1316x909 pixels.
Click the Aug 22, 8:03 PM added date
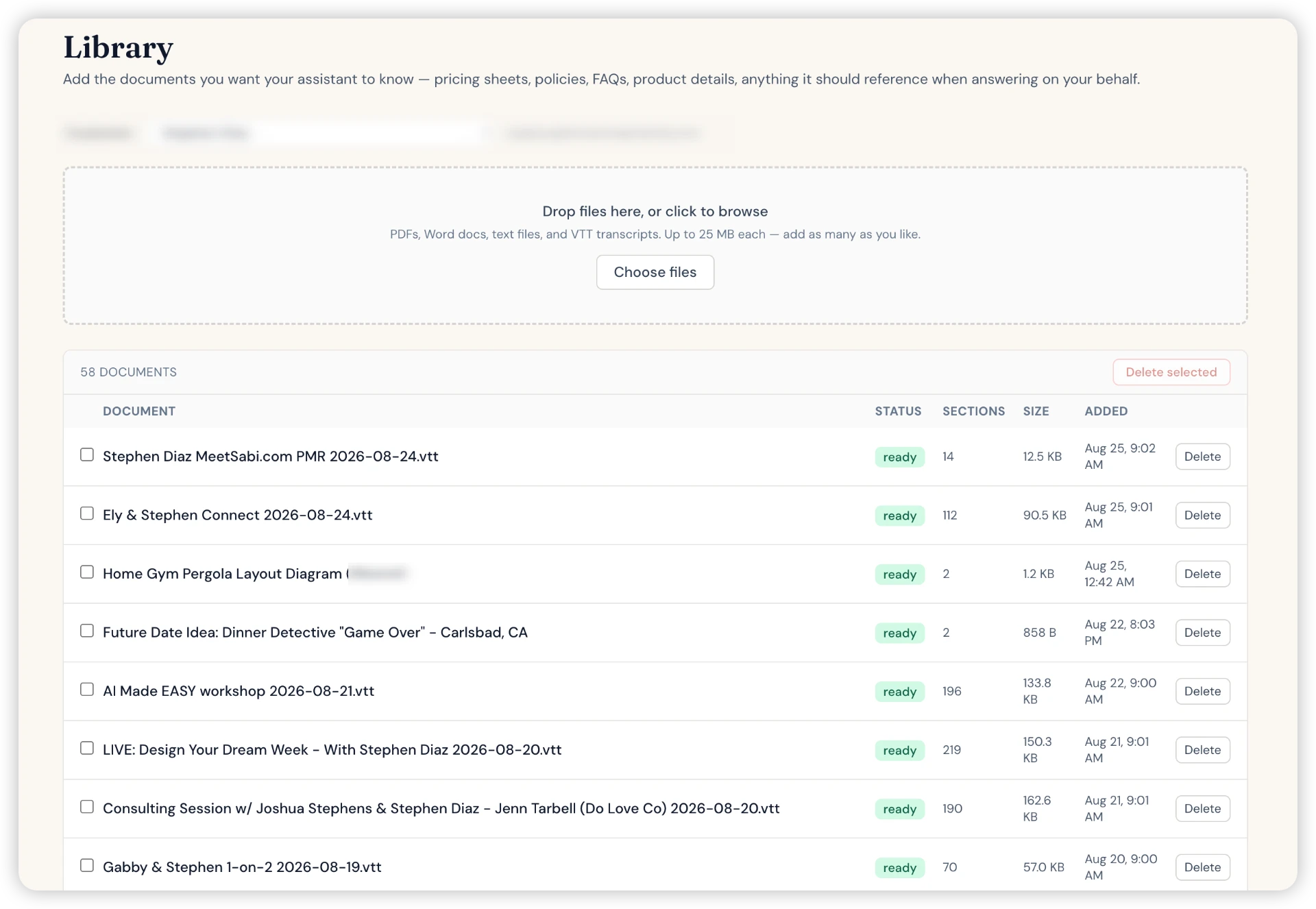[1119, 633]
